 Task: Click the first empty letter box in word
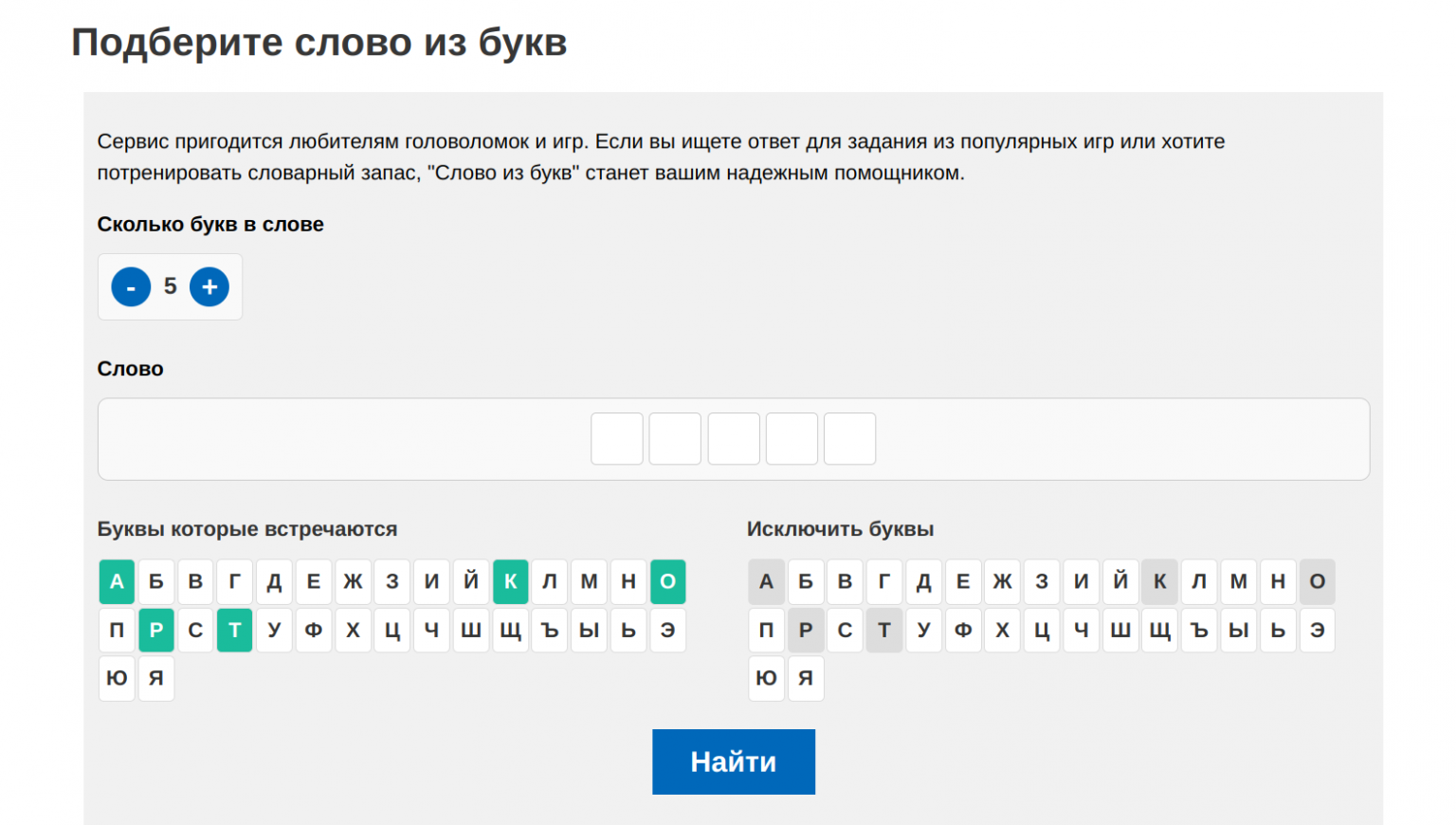617,439
